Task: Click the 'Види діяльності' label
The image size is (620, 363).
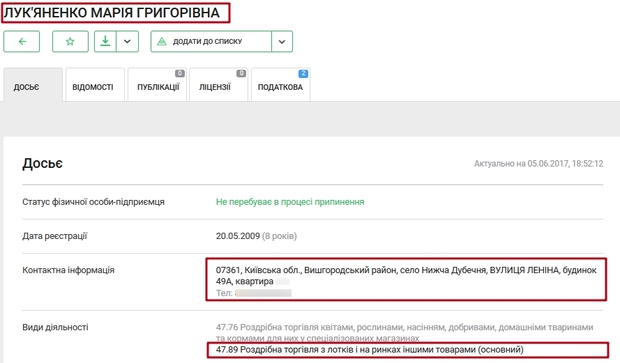Action: coord(55,327)
